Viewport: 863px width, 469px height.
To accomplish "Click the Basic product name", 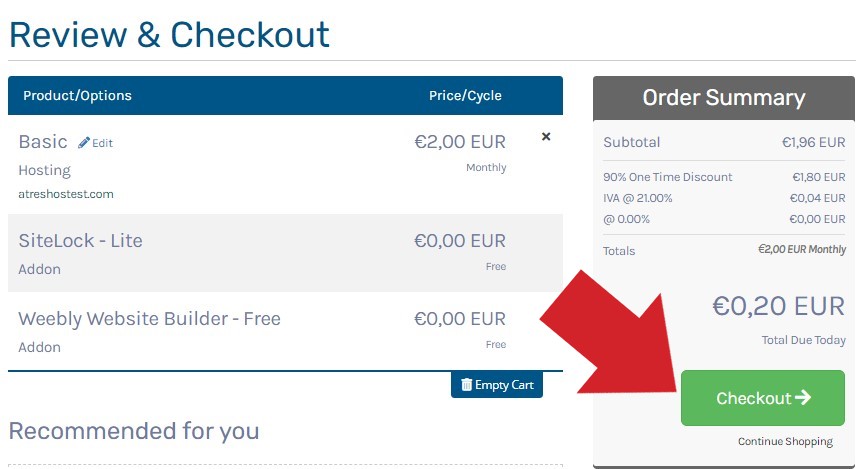I will [43, 141].
